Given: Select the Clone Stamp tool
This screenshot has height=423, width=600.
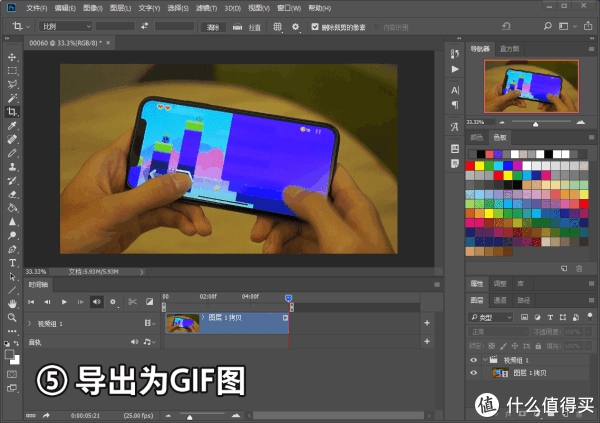Looking at the screenshot, I should pos(12,167).
